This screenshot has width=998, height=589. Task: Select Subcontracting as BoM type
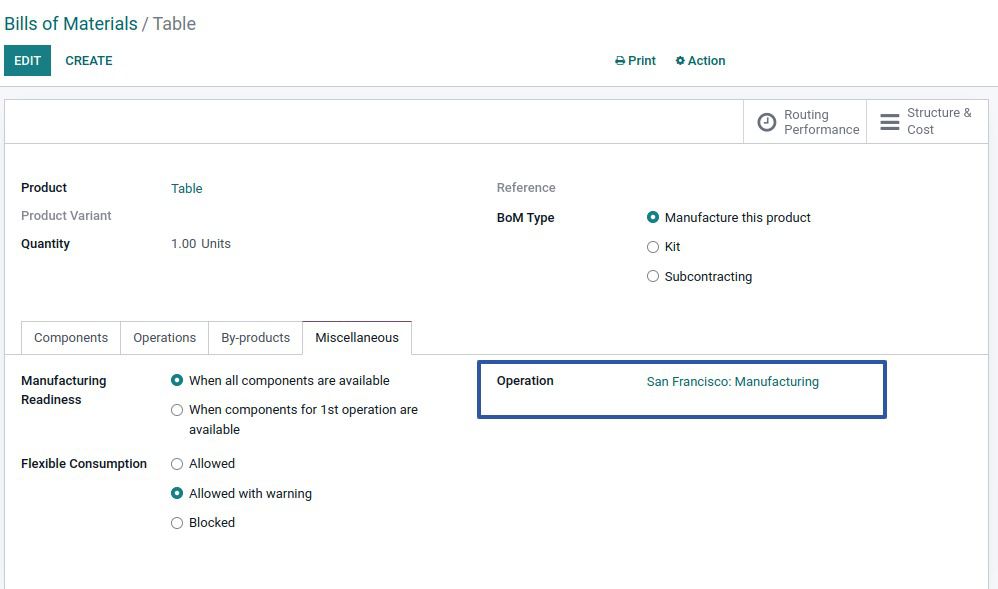point(653,277)
